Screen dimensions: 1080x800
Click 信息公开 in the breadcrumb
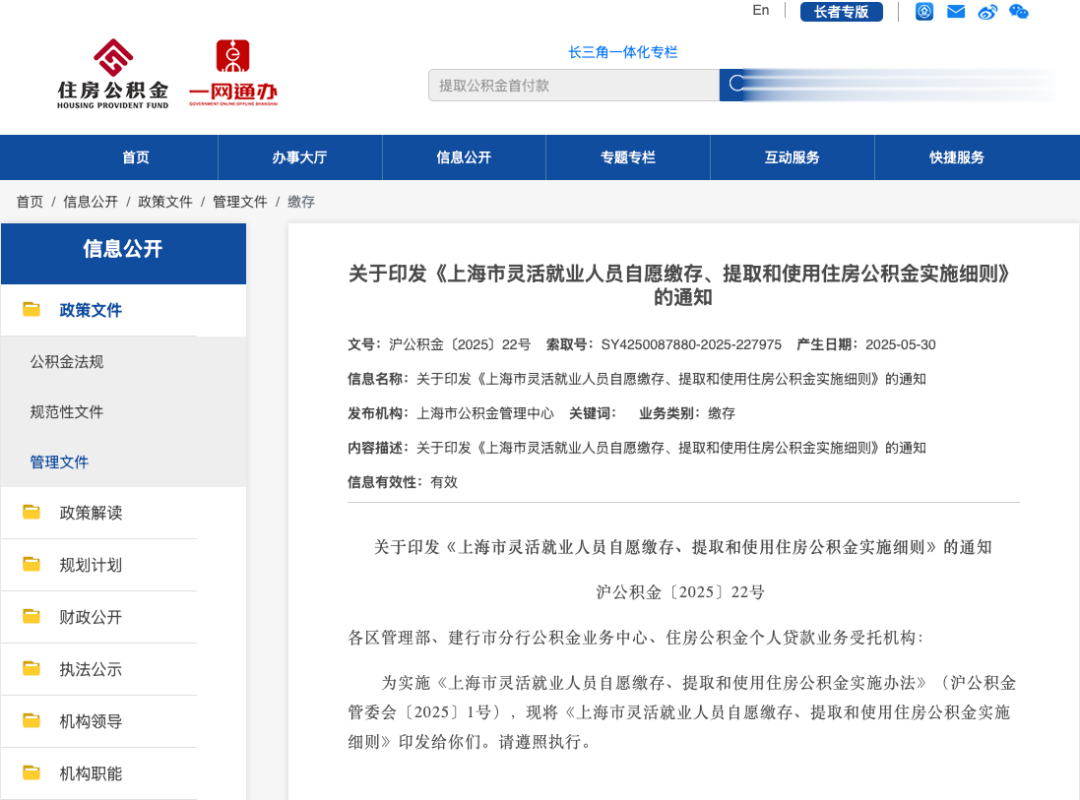pyautogui.click(x=90, y=202)
